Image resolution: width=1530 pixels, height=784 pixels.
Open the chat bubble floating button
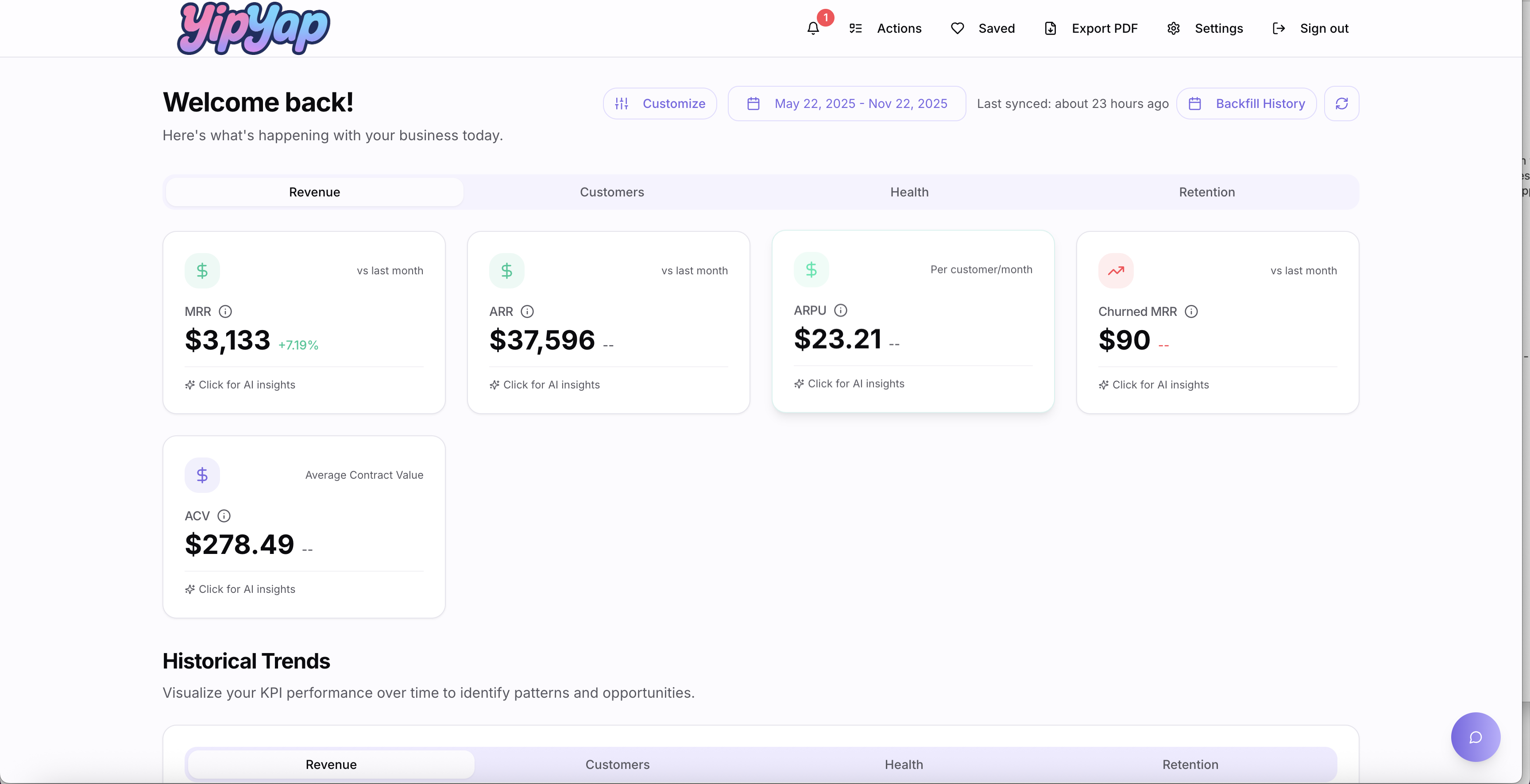[x=1476, y=737]
